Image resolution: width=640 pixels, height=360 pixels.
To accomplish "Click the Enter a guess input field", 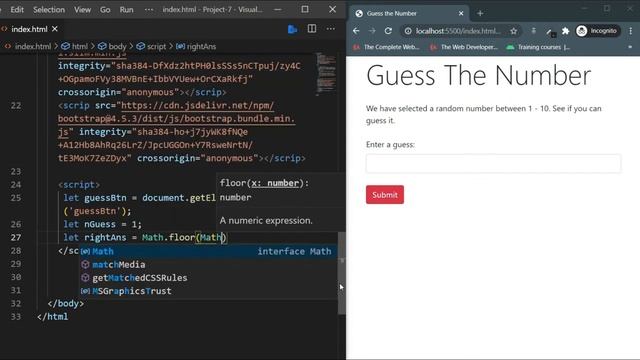I will 493,164.
